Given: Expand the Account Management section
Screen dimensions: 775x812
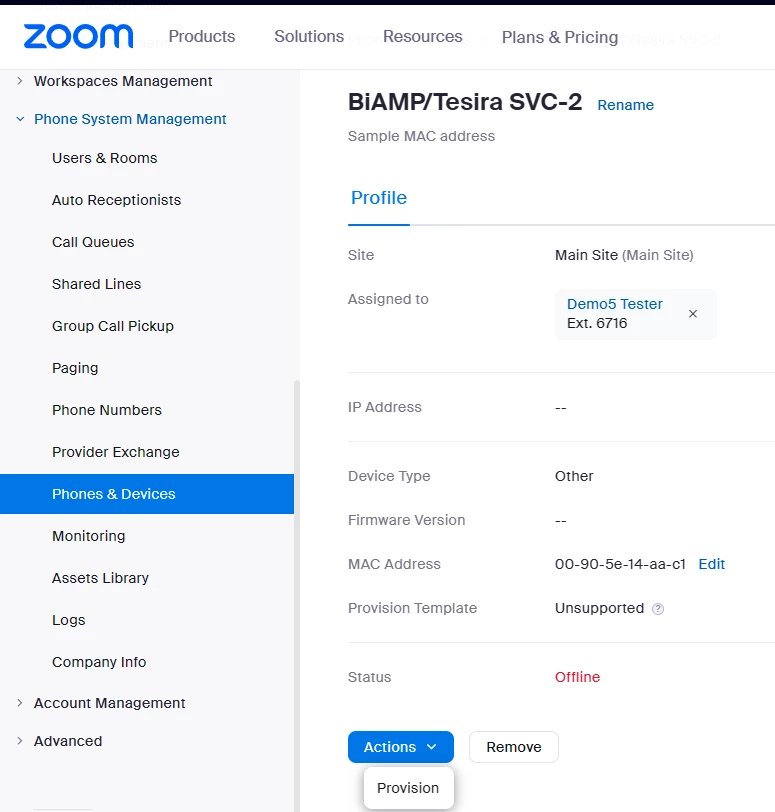Looking at the screenshot, I should pos(20,703).
